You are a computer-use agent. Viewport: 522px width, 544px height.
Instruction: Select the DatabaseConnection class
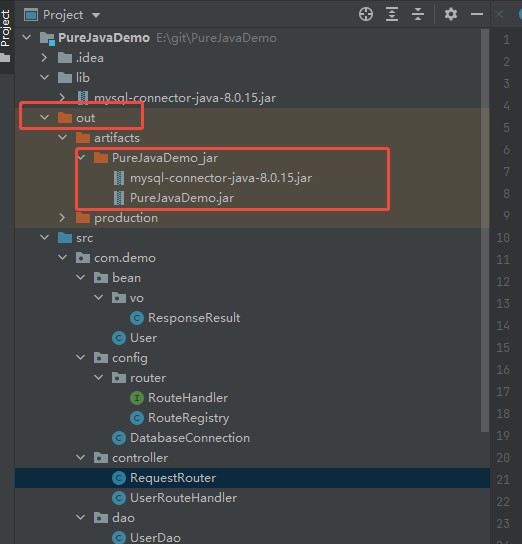[190, 438]
